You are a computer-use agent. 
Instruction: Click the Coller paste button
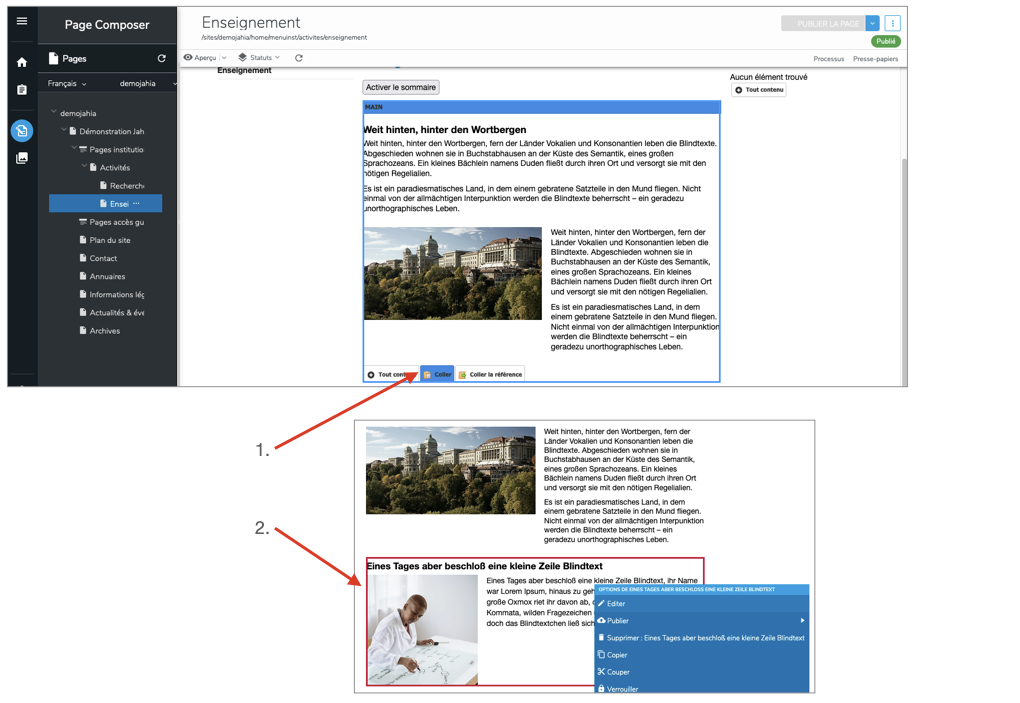pyautogui.click(x=437, y=374)
